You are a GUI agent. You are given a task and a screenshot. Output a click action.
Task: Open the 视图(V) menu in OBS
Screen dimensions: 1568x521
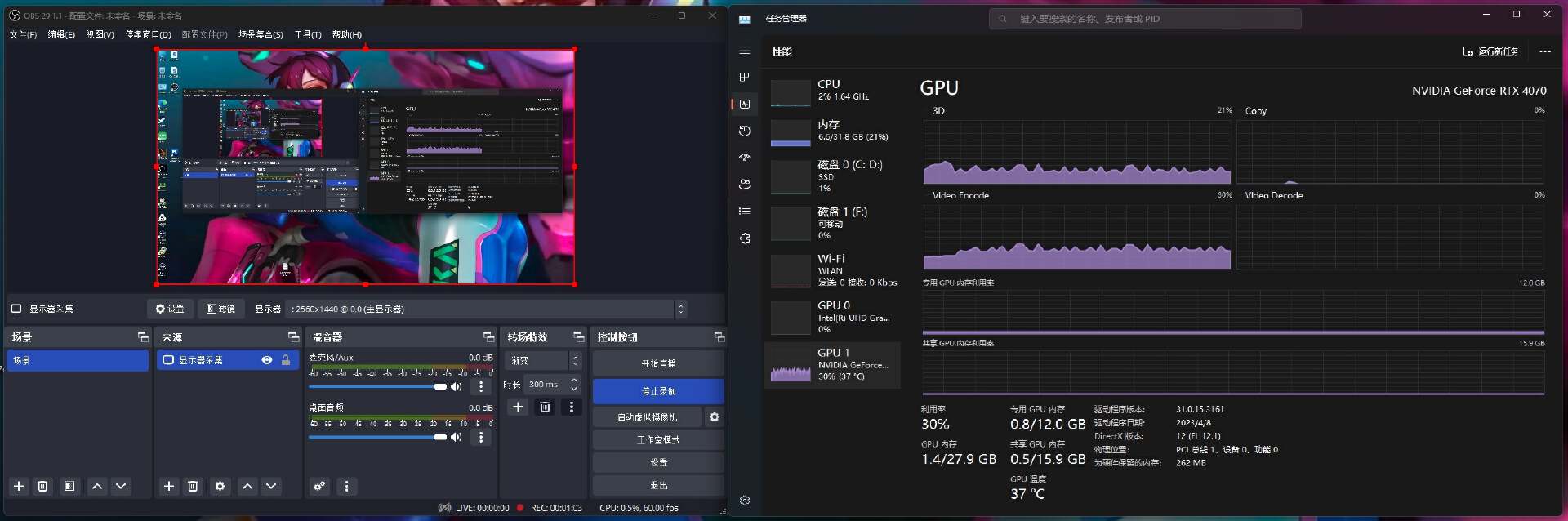coord(100,34)
